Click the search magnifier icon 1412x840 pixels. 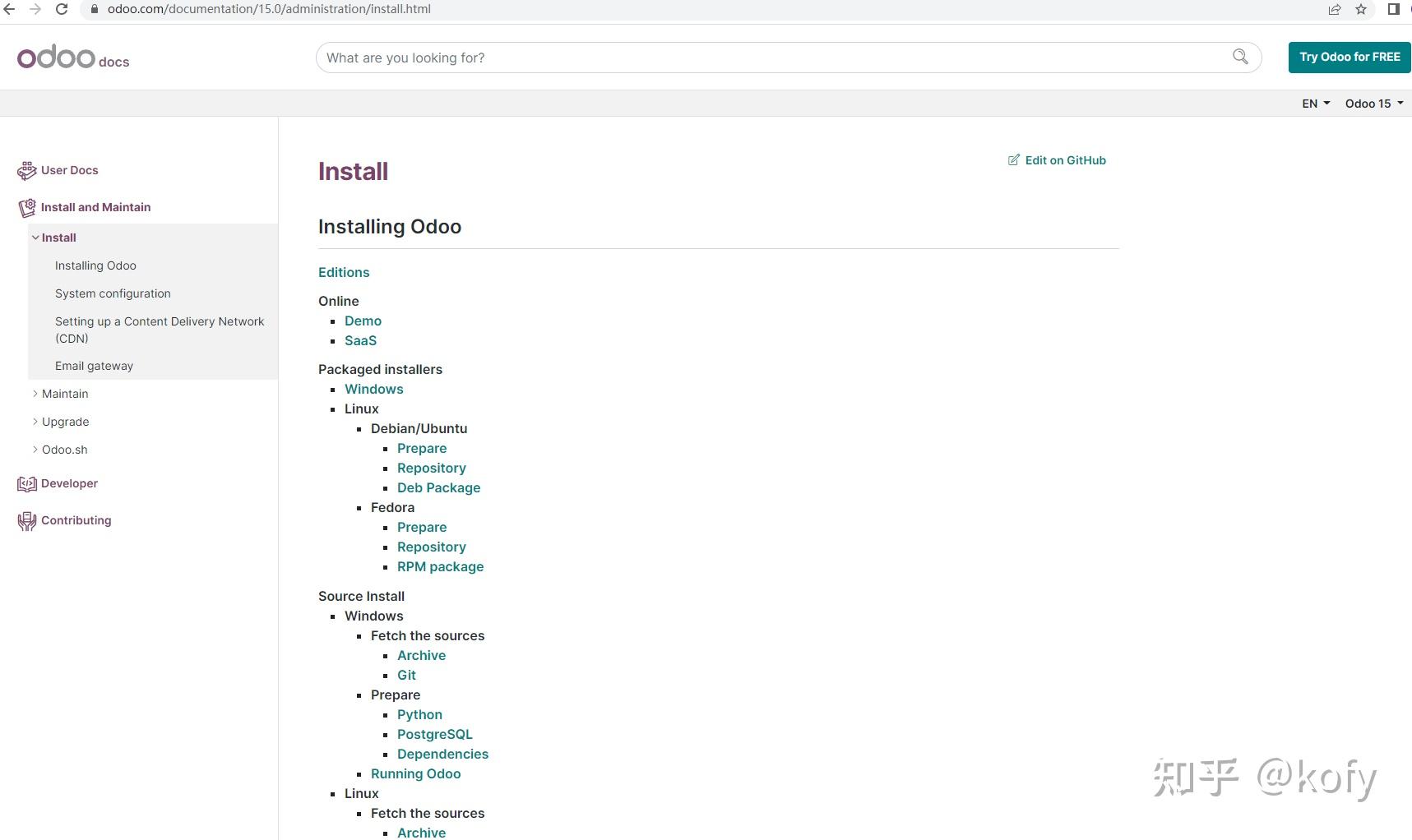[x=1240, y=57]
